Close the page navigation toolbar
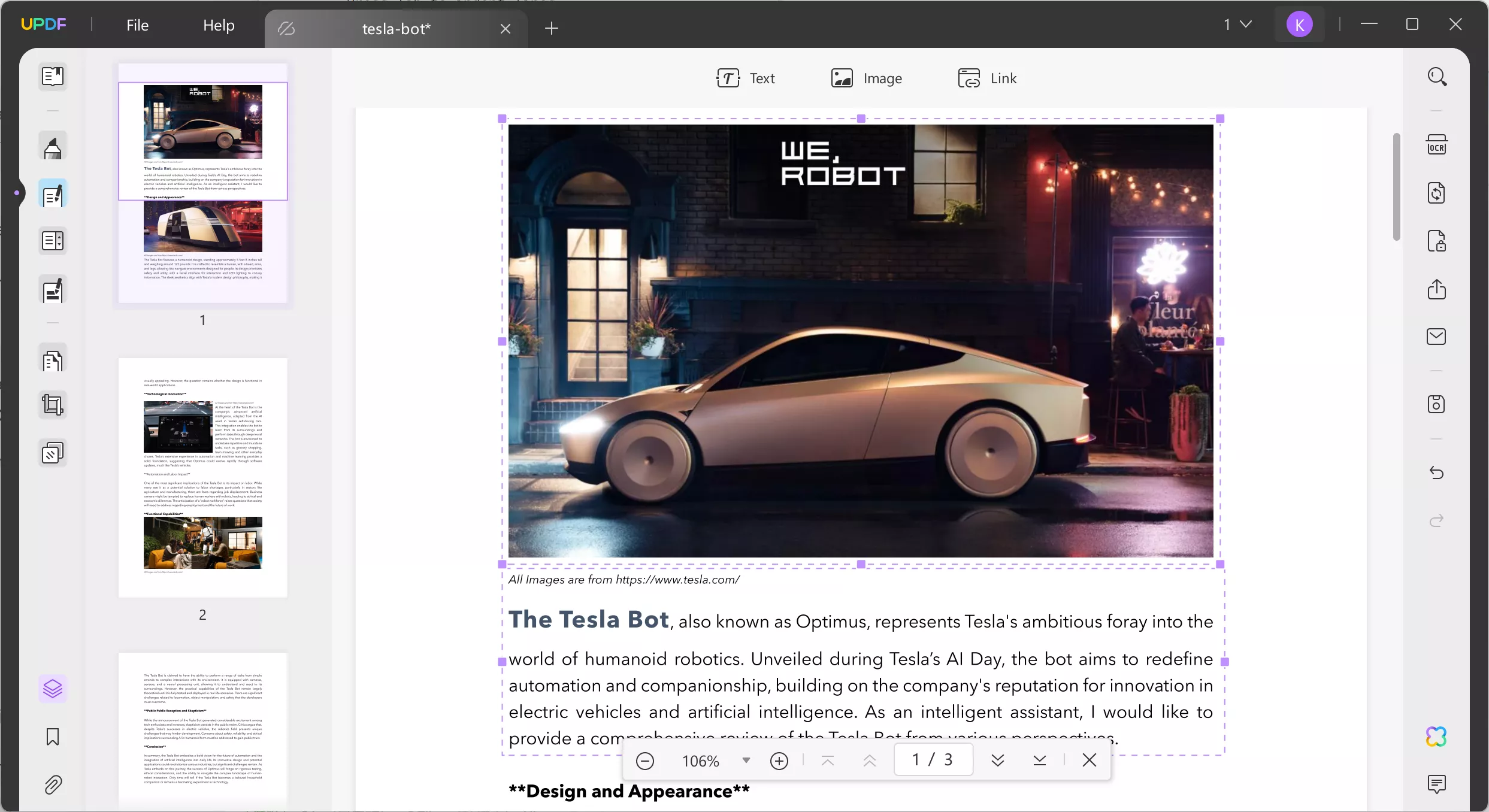This screenshot has width=1489, height=812. pos(1089,760)
